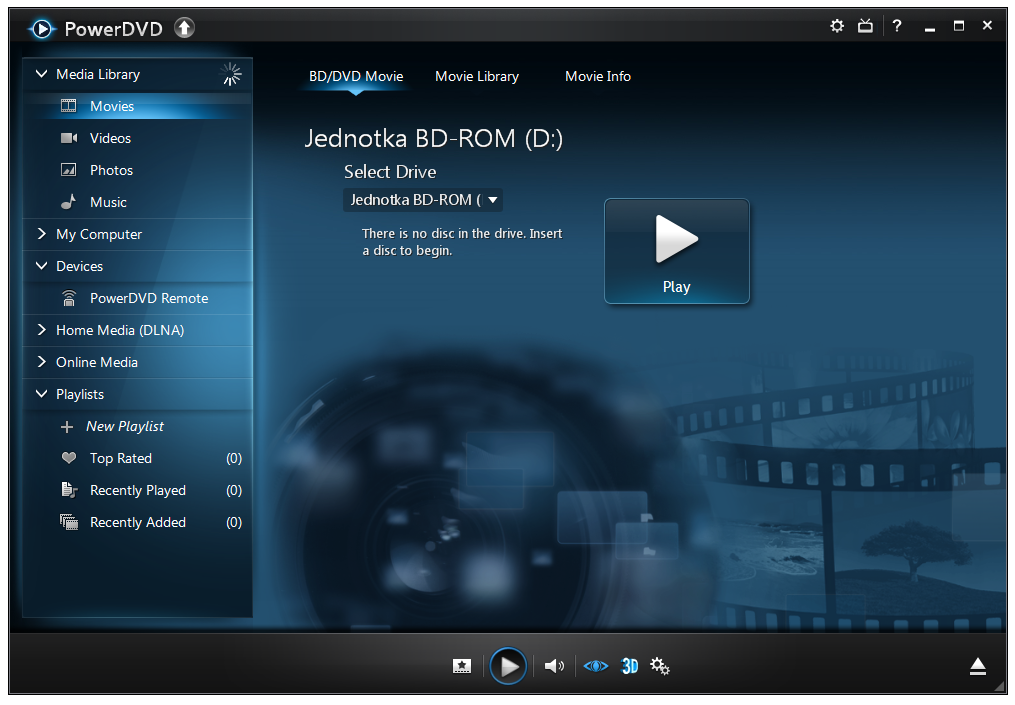Click New Playlist plus icon
The image size is (1015, 705).
[x=67, y=427]
